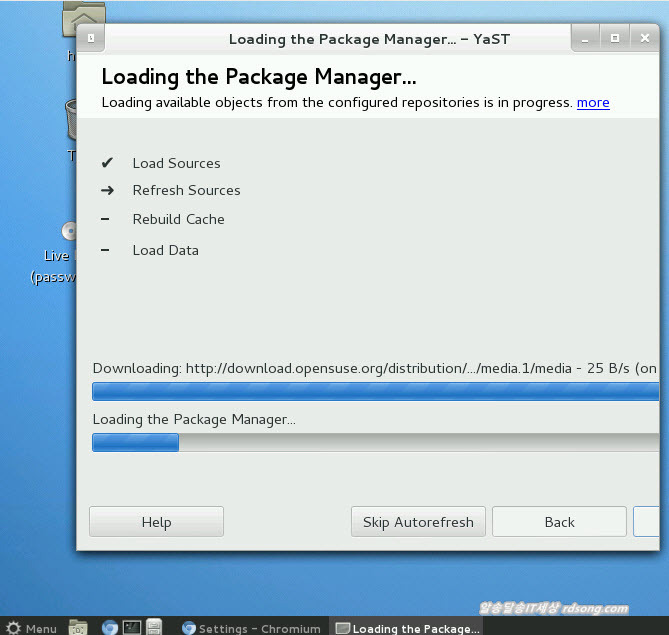The image size is (669, 635).
Task: Click the Load Sources checkmark step
Action: click(x=176, y=163)
